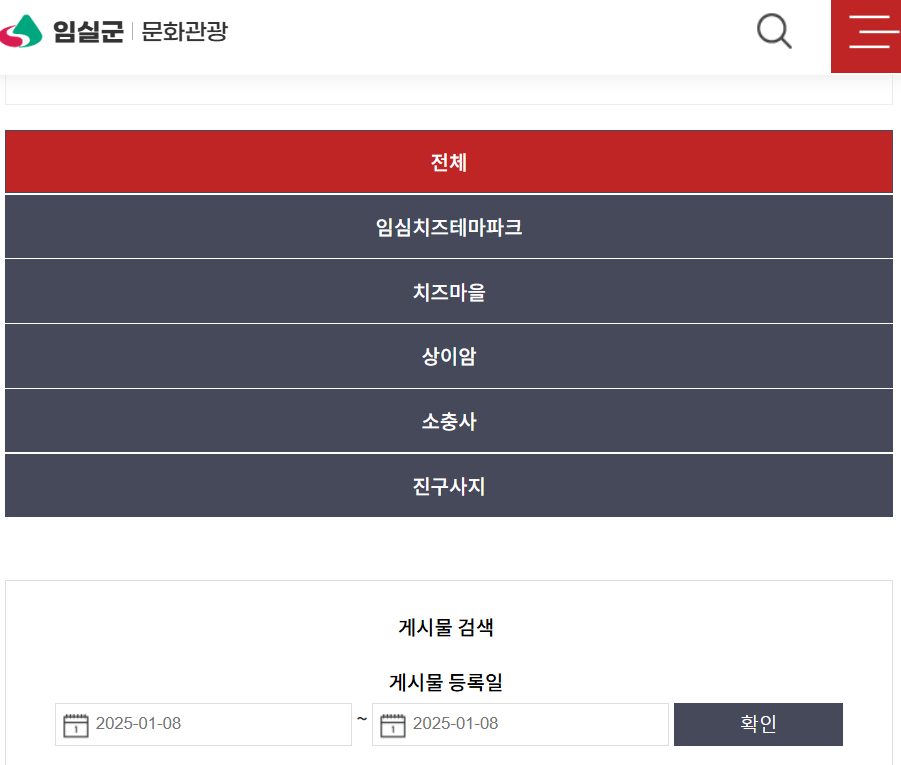The width and height of the screenshot is (901, 765).
Task: Open the site search with the magnifier icon
Action: pos(772,32)
